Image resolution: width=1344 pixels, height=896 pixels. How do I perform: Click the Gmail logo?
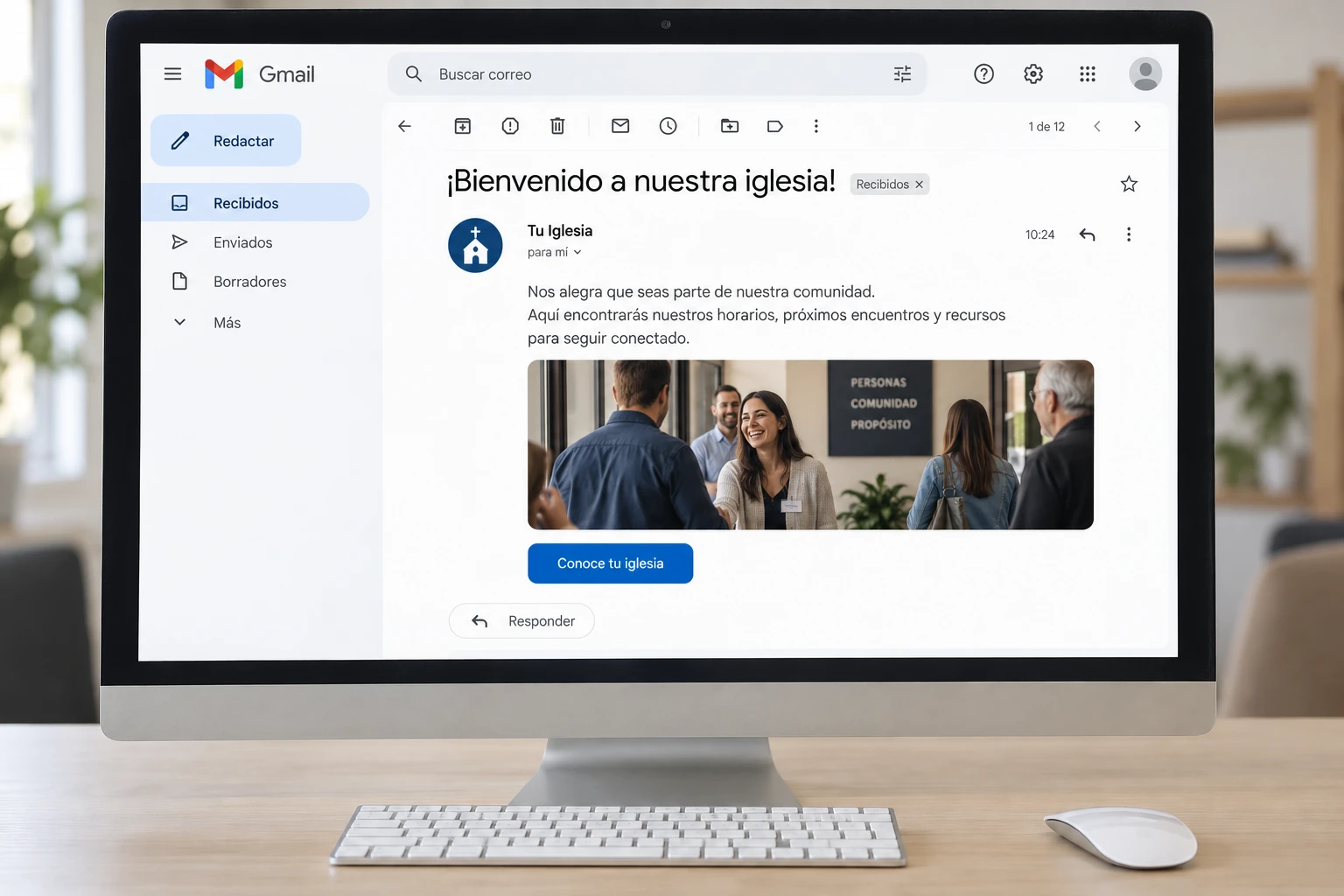point(259,74)
